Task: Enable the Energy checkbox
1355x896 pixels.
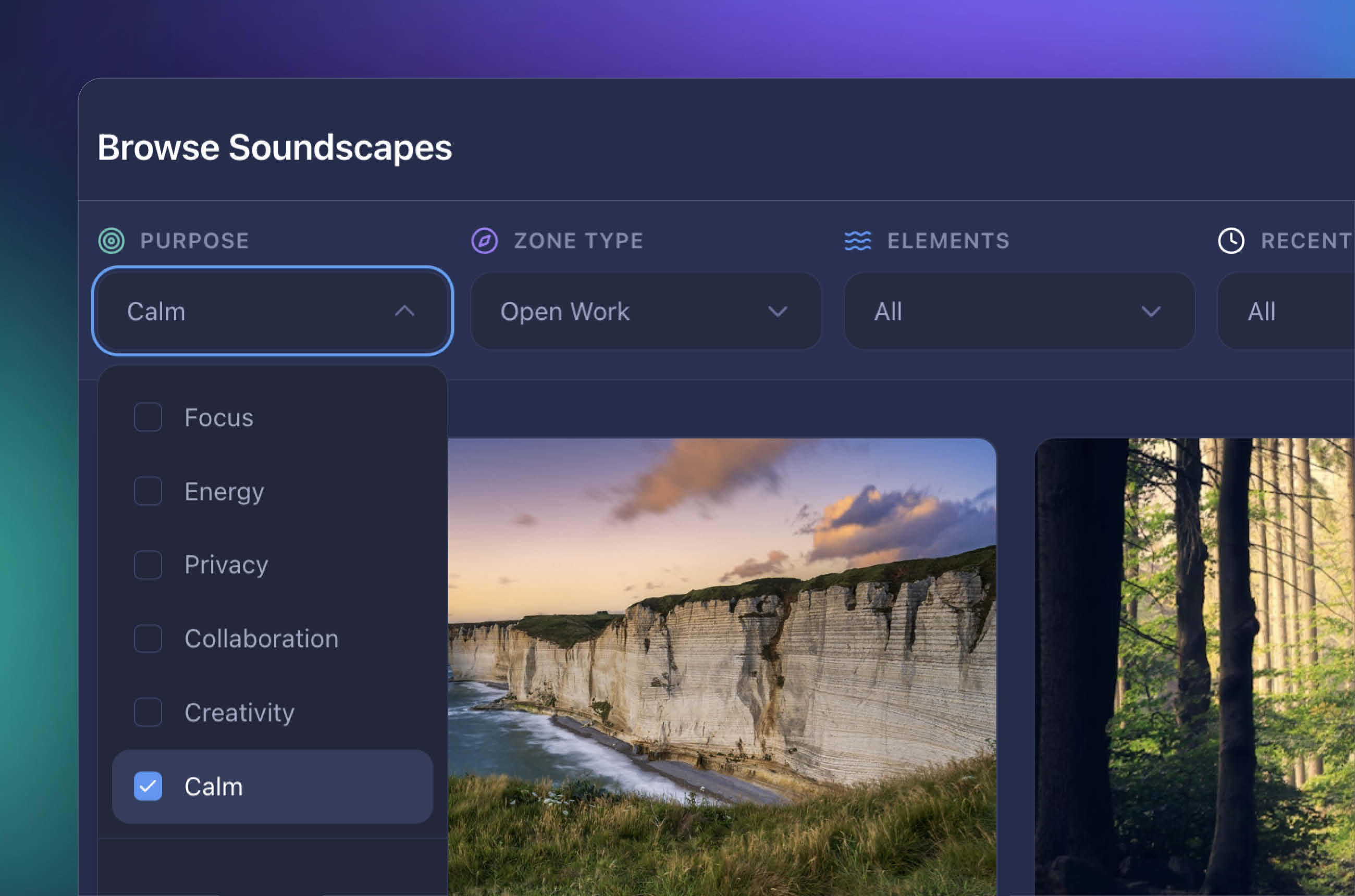Action: [x=147, y=491]
